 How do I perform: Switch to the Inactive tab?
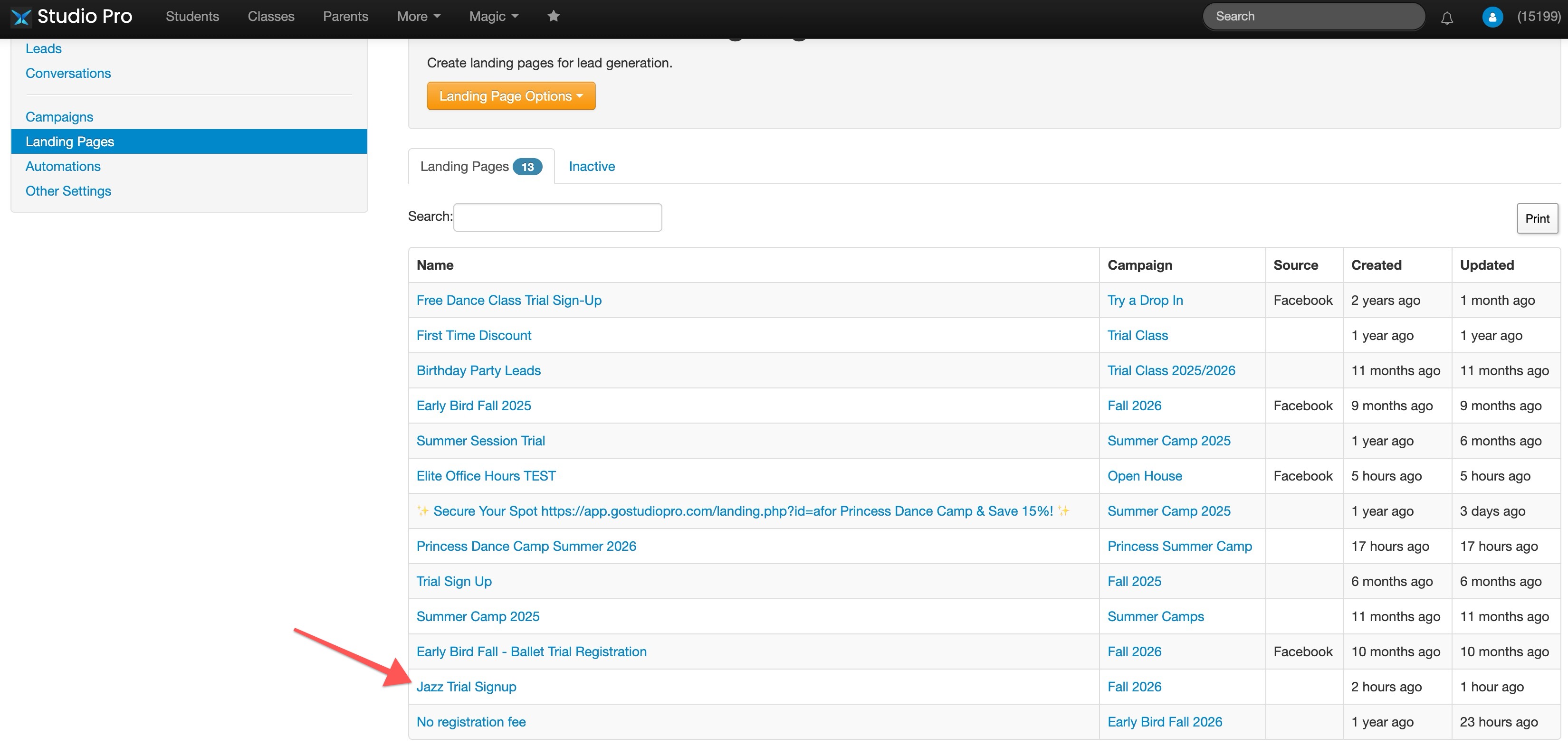click(x=592, y=167)
